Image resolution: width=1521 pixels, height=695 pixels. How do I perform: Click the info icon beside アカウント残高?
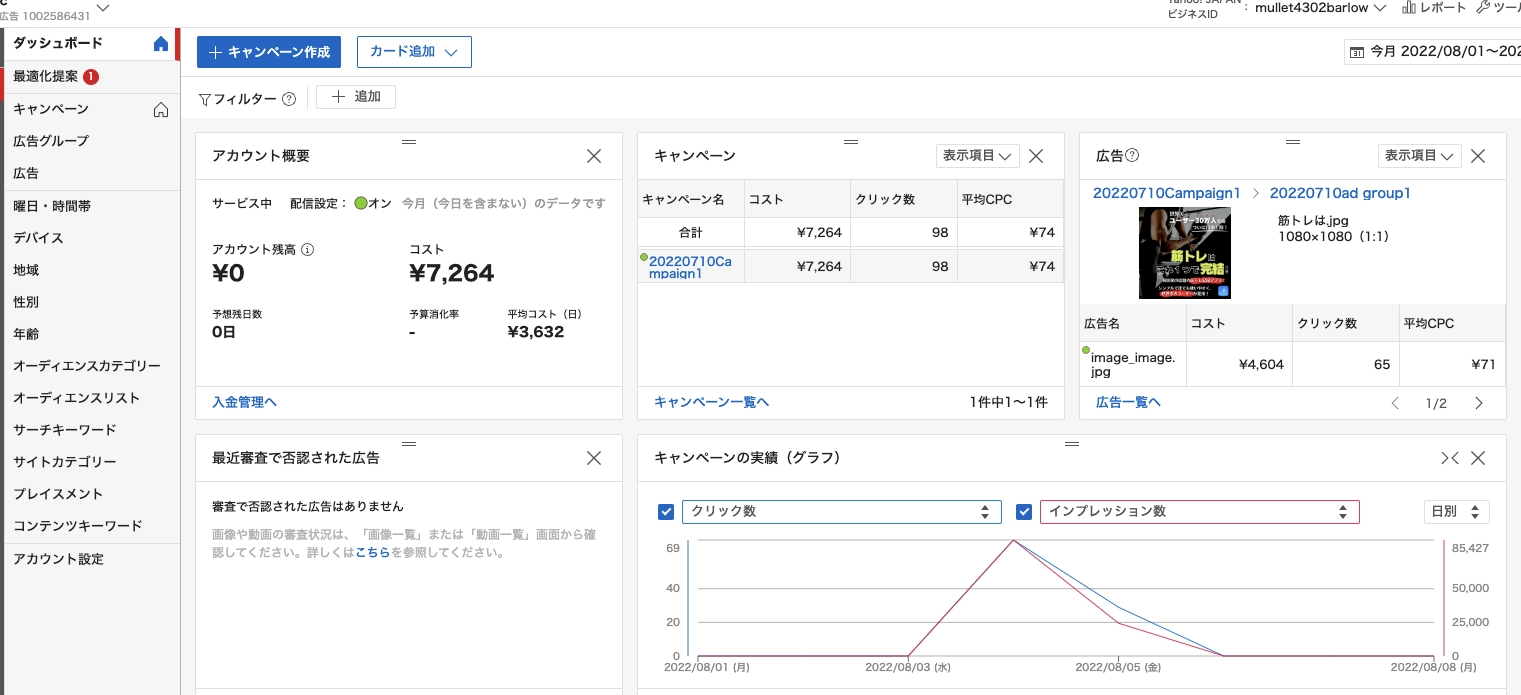click(308, 250)
